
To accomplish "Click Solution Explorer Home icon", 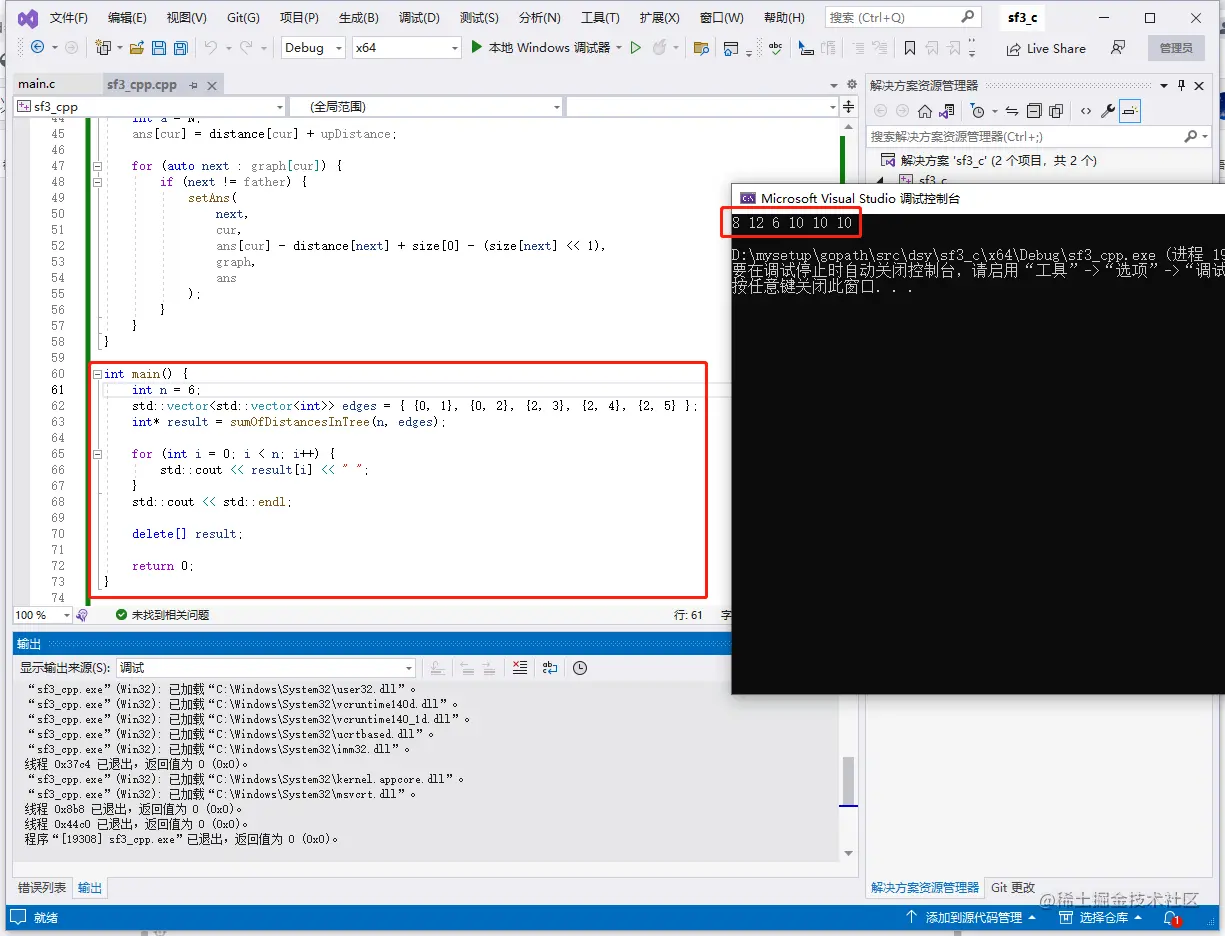I will [925, 111].
